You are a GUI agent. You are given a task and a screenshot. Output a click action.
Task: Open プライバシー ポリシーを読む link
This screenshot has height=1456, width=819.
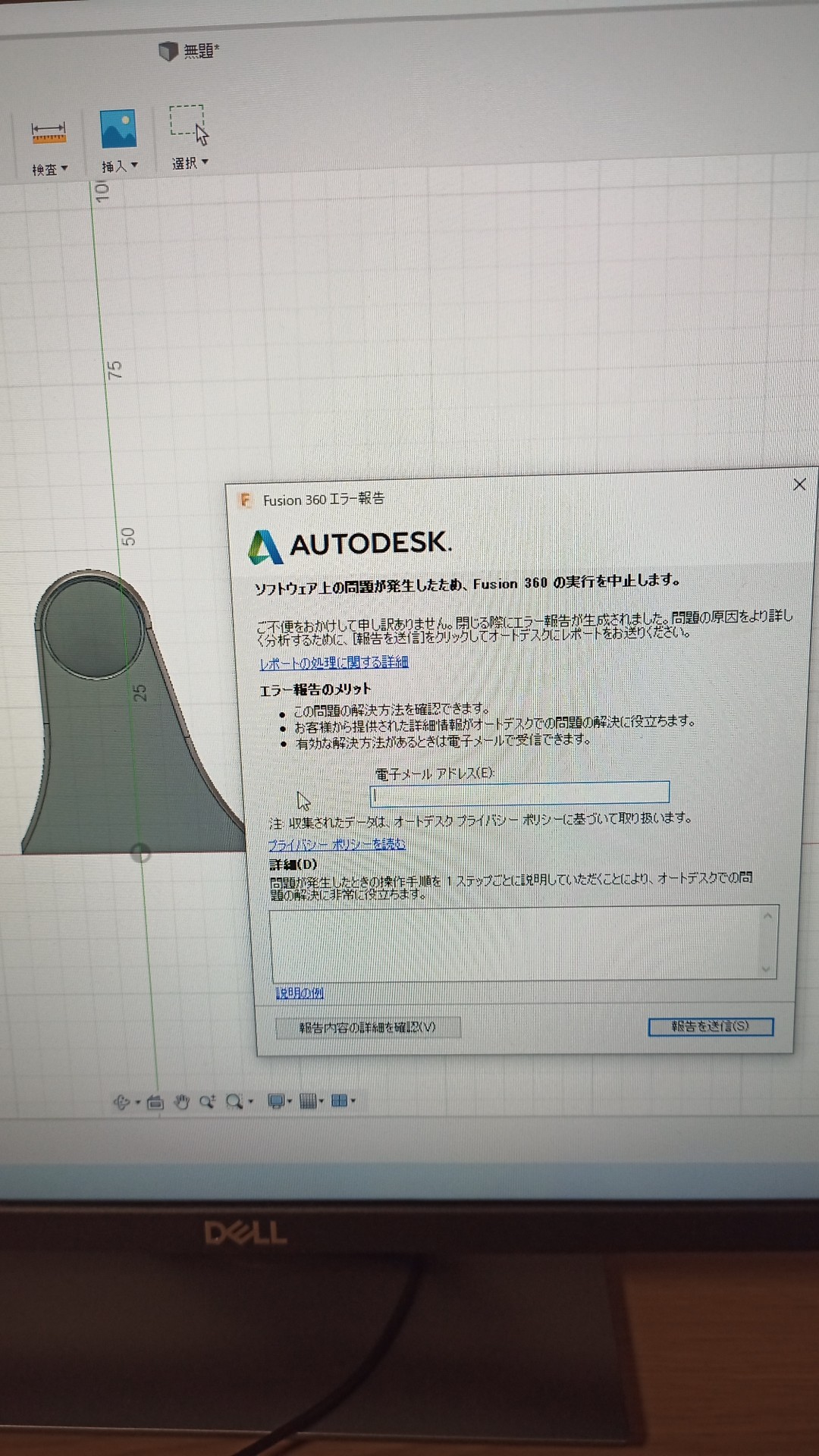click(337, 844)
